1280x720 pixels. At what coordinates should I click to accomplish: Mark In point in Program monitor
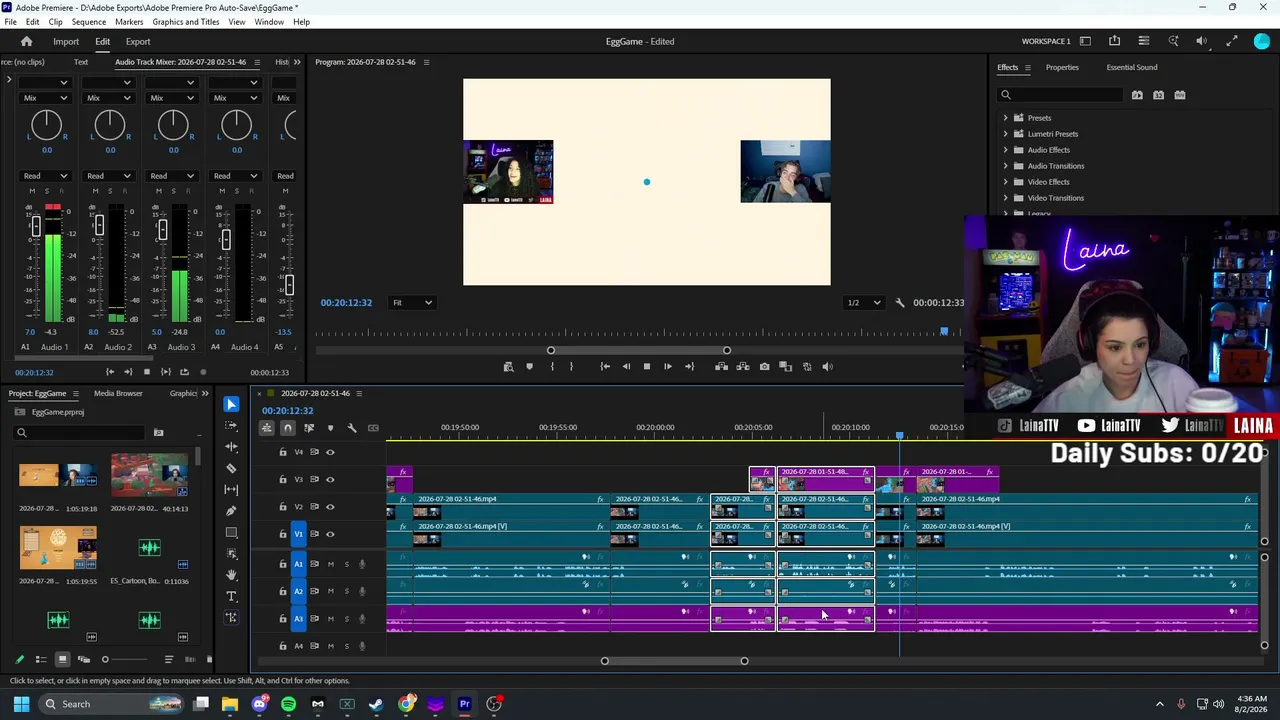click(552, 367)
